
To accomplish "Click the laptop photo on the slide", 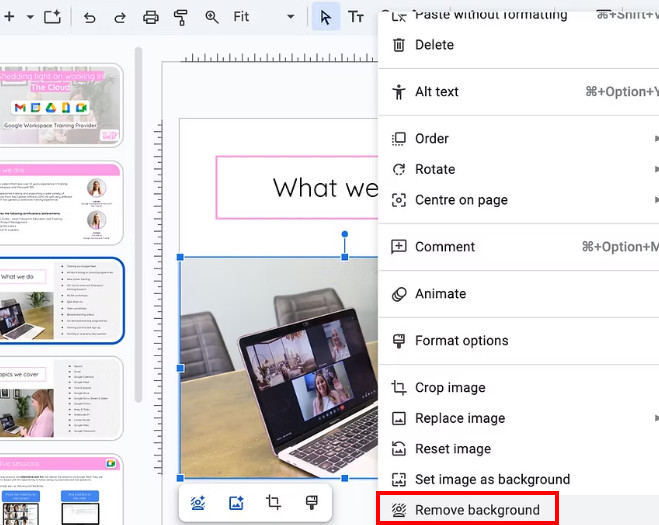I will [x=279, y=368].
